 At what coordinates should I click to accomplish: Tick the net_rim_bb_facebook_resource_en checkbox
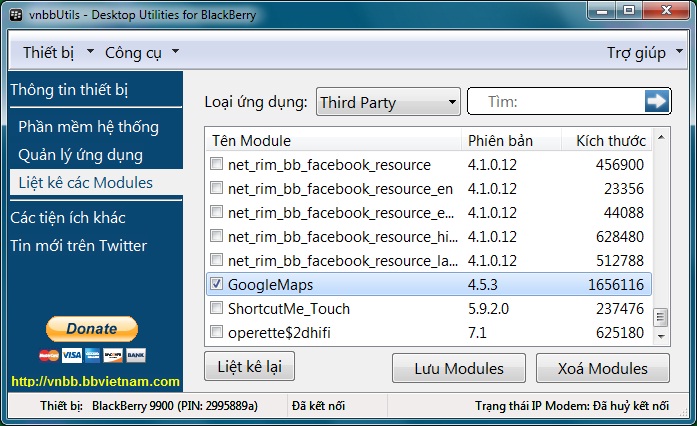point(216,188)
